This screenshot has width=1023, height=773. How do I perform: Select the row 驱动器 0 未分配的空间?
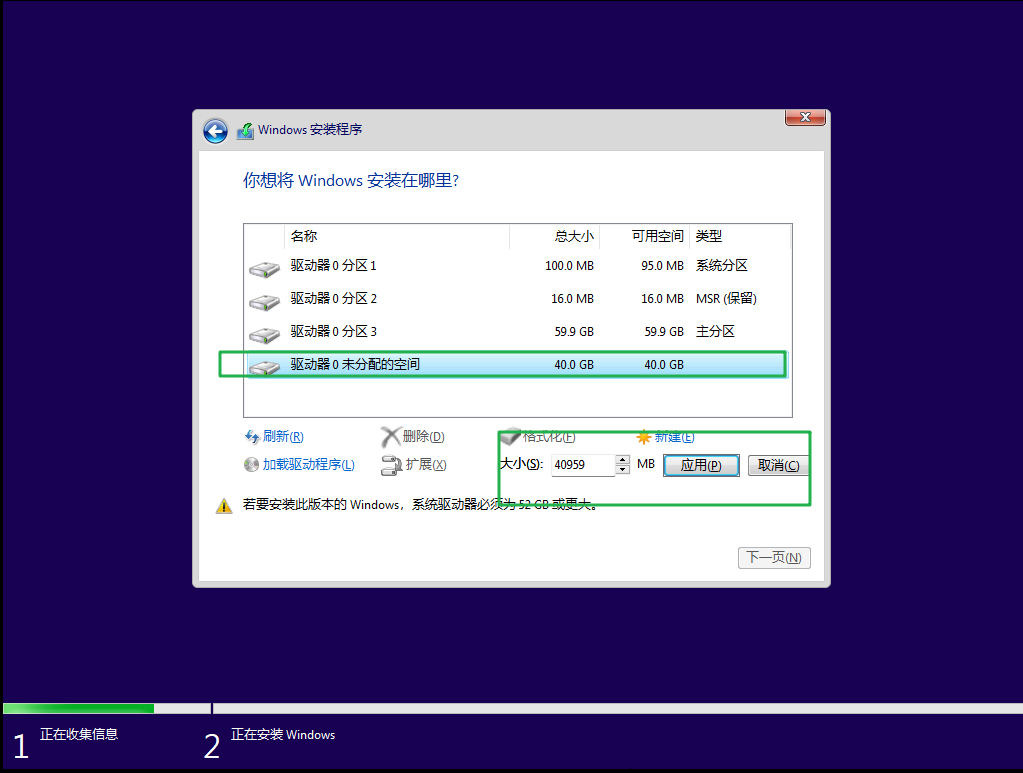[518, 365]
